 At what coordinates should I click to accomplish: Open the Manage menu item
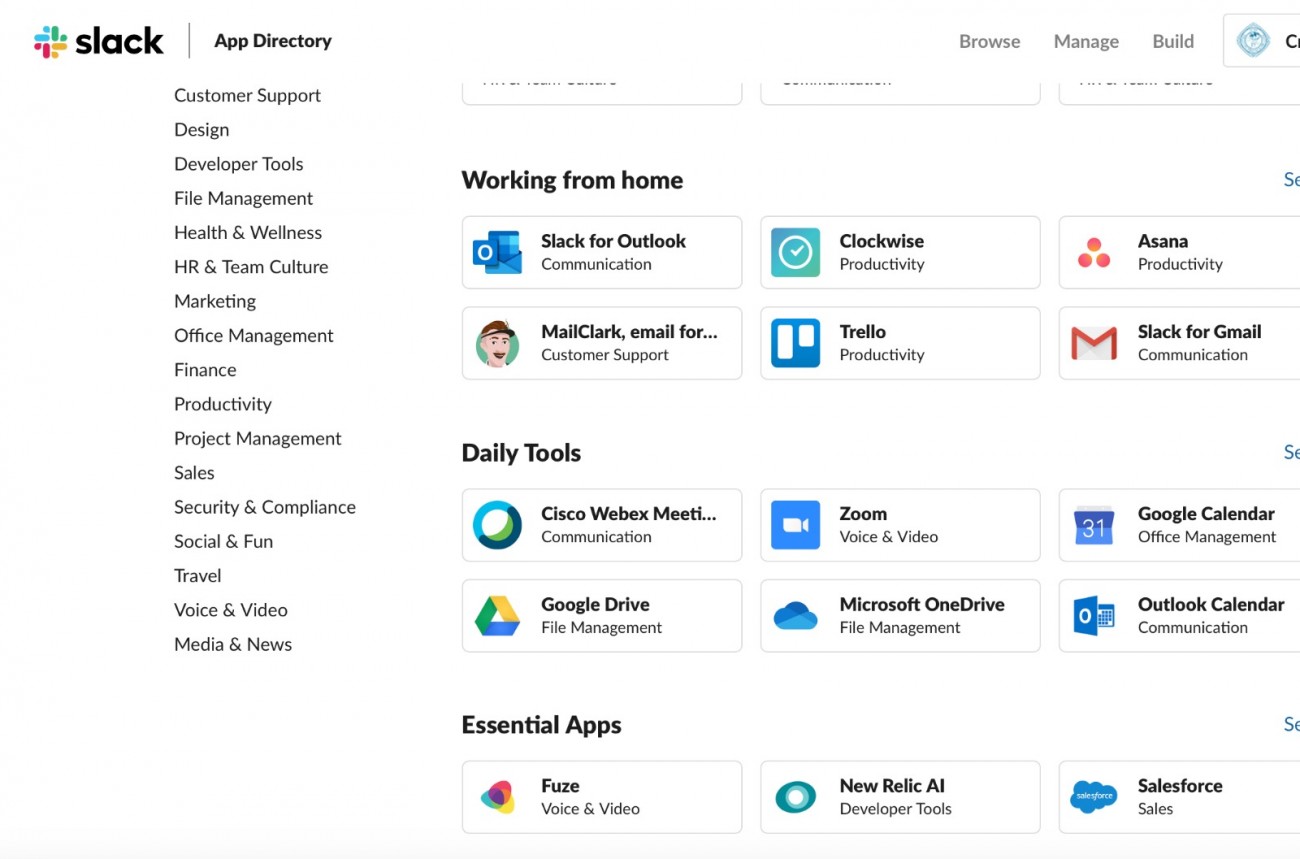pyautogui.click(x=1086, y=41)
